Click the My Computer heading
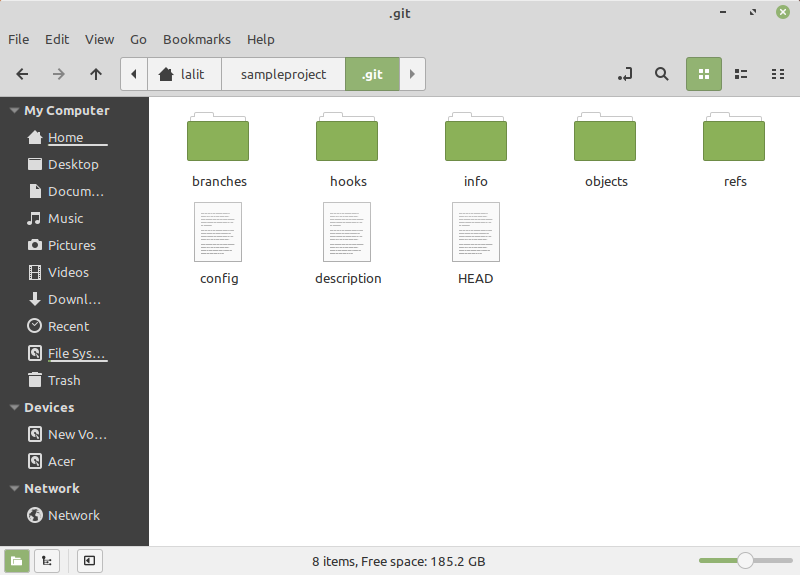The width and height of the screenshot is (800, 575). pos(67,110)
